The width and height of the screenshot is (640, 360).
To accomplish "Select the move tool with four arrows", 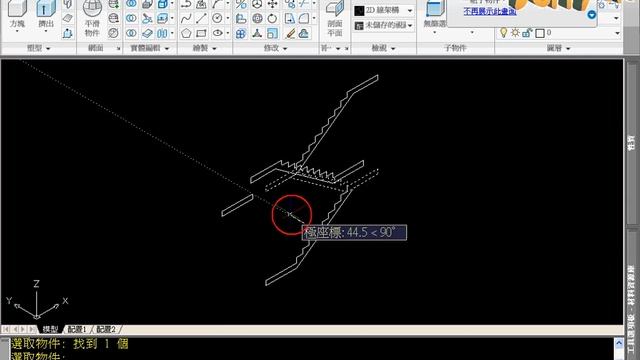I will coord(272,4).
